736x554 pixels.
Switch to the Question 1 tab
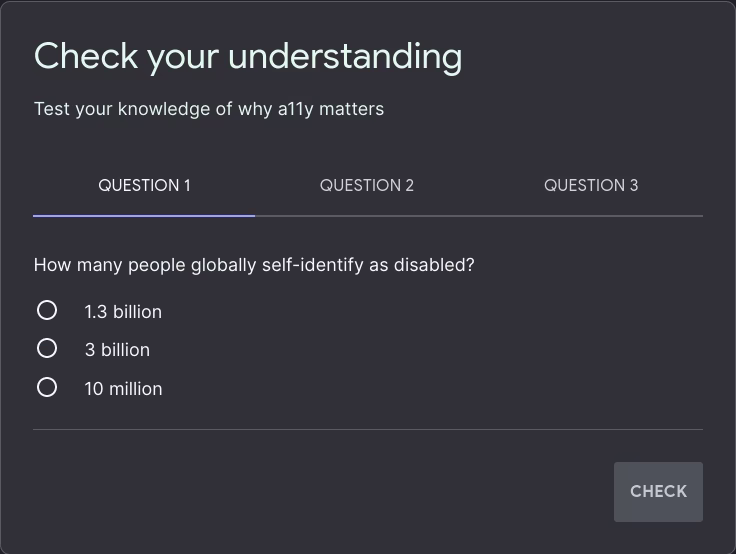144,185
